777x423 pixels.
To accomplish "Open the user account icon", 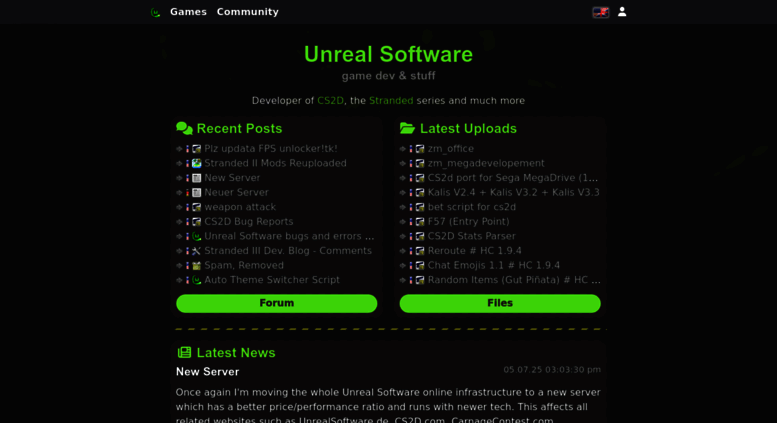I will point(622,12).
